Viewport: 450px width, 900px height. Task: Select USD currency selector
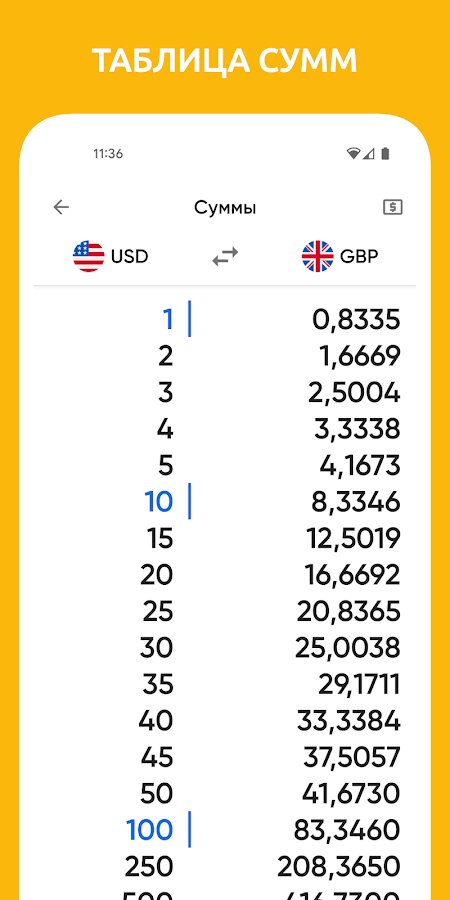(x=110, y=256)
